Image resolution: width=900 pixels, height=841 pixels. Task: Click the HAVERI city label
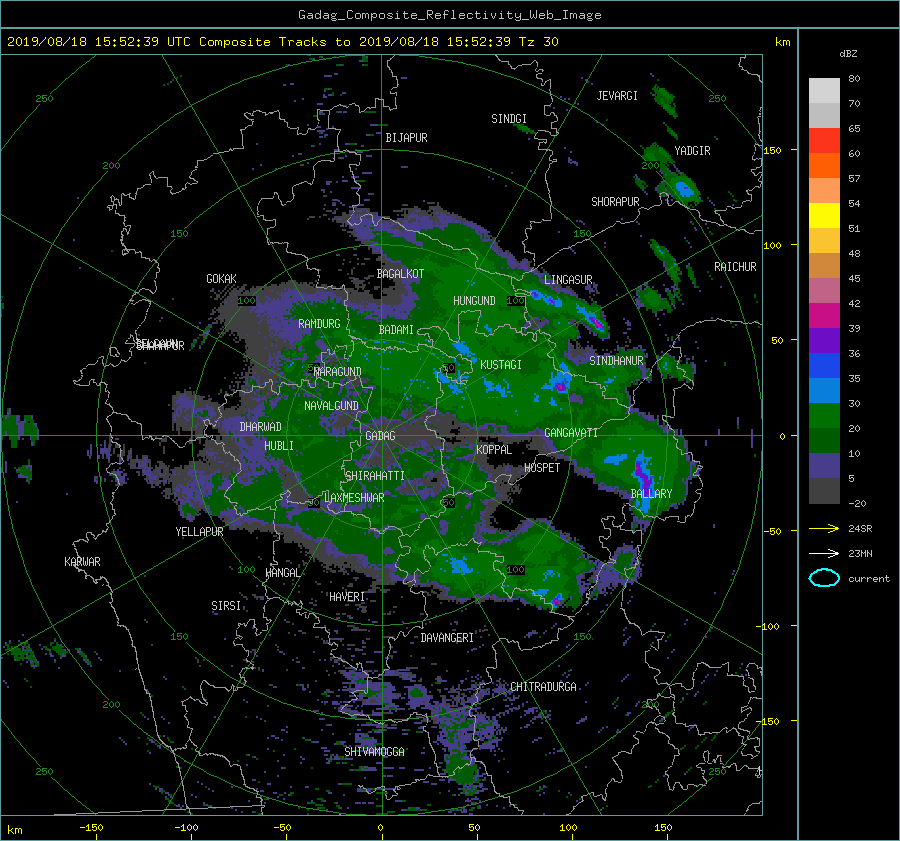coord(347,597)
